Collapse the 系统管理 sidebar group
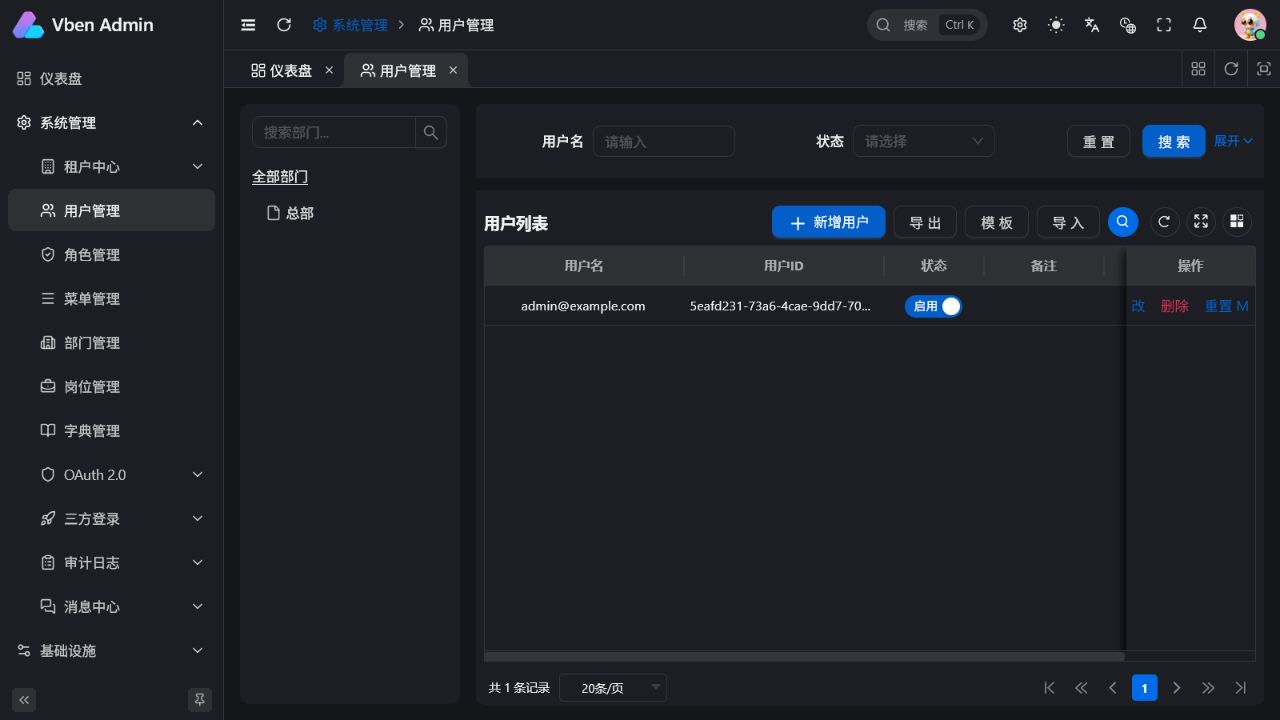Image resolution: width=1280 pixels, height=720 pixels. click(111, 123)
